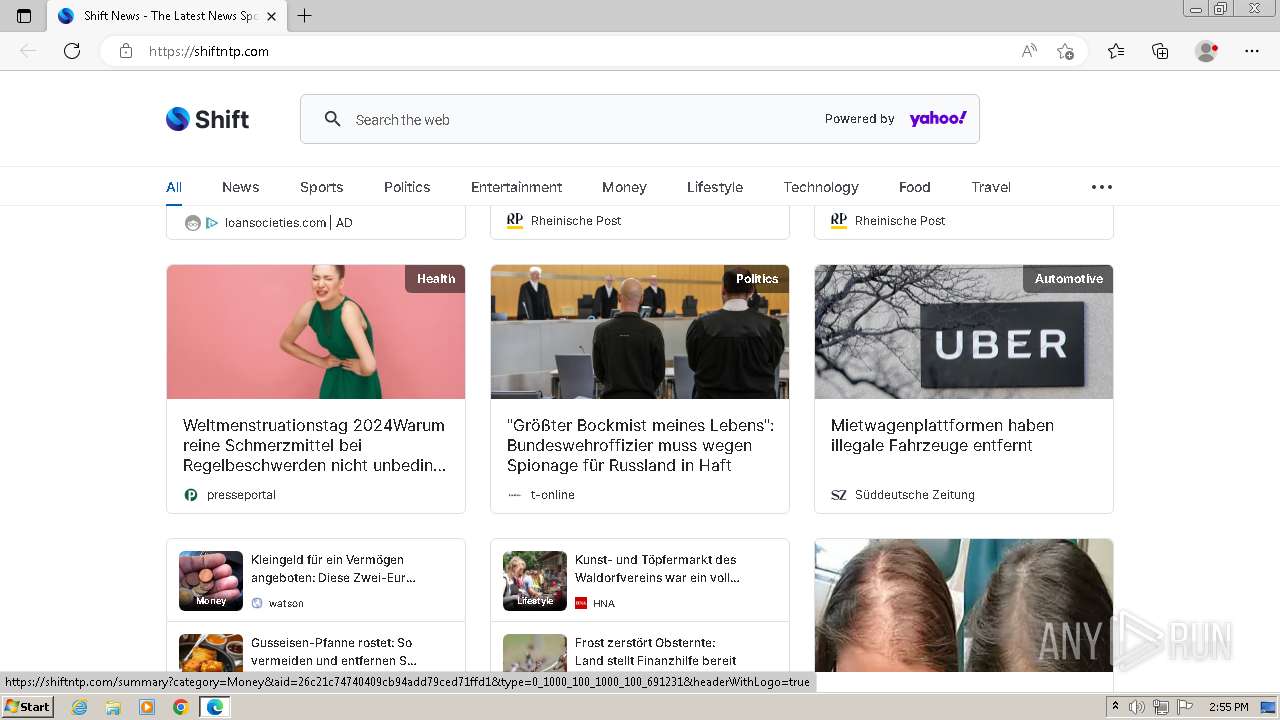Open the Money category tab
The height and width of the screenshot is (720, 1280).
(x=625, y=187)
